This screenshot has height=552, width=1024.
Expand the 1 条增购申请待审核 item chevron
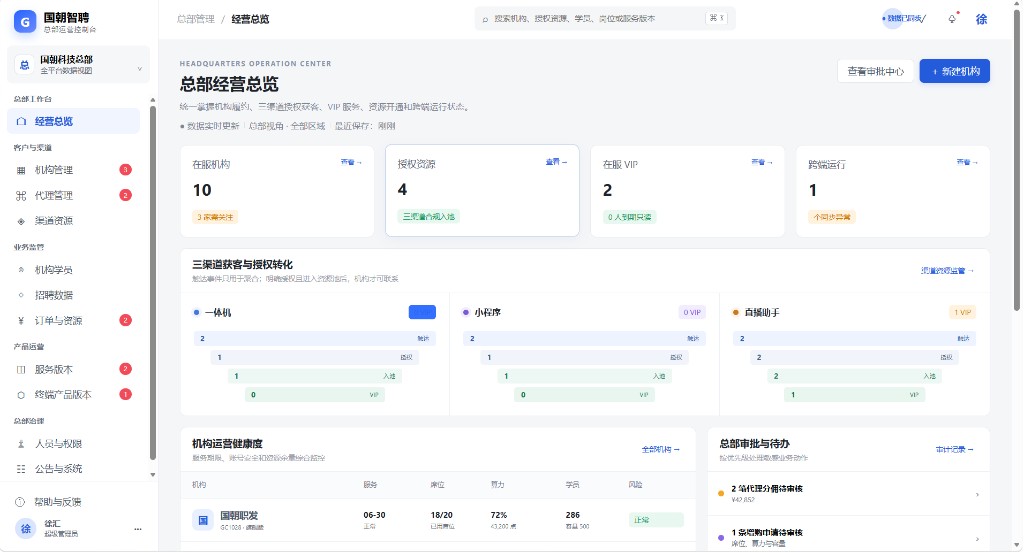977,539
